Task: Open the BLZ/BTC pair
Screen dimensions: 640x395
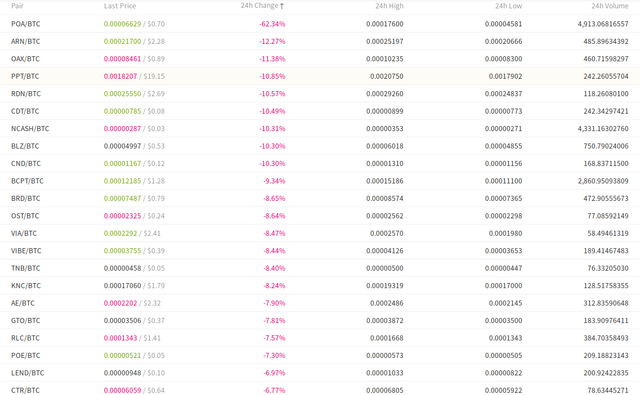Action: coord(25,146)
